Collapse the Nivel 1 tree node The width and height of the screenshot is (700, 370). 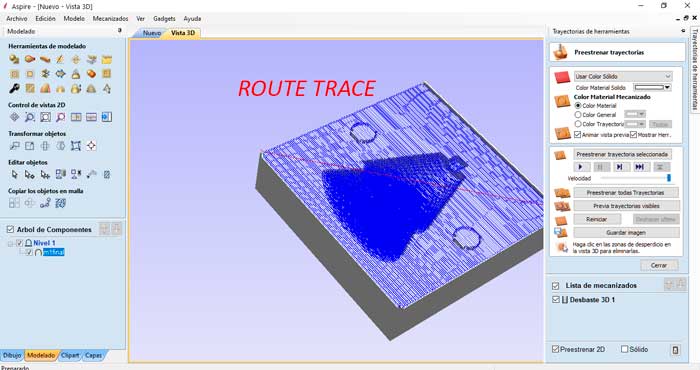pos(10,244)
